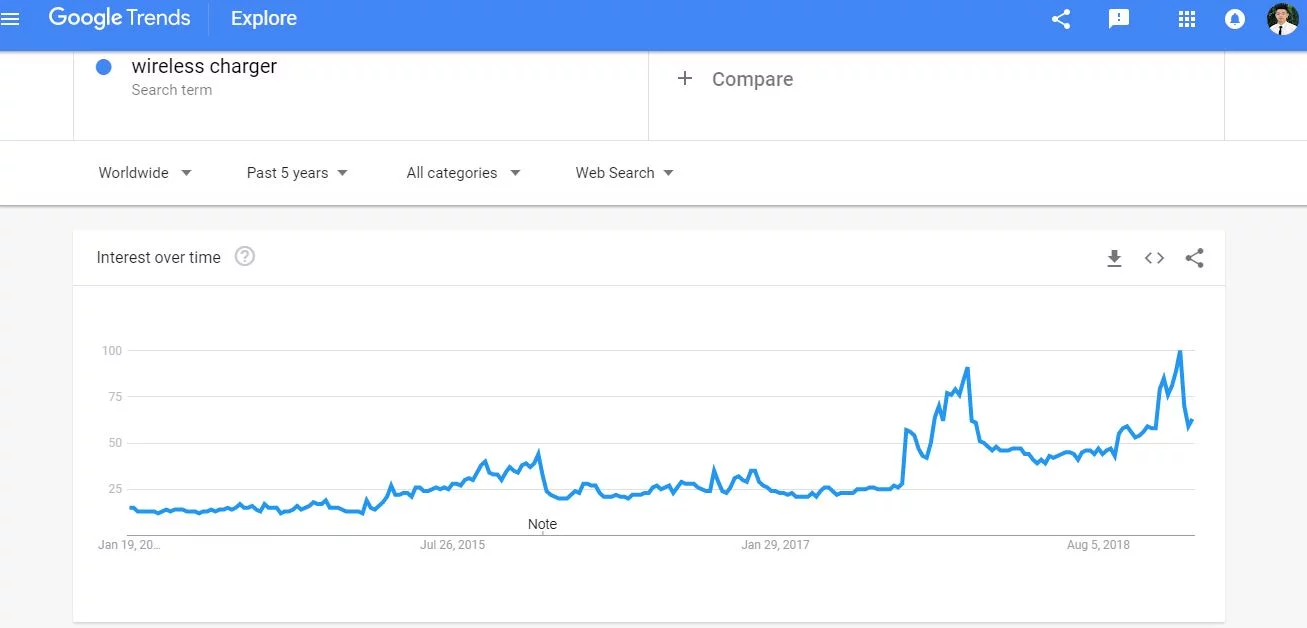Open the user account avatar

click(x=1282, y=19)
